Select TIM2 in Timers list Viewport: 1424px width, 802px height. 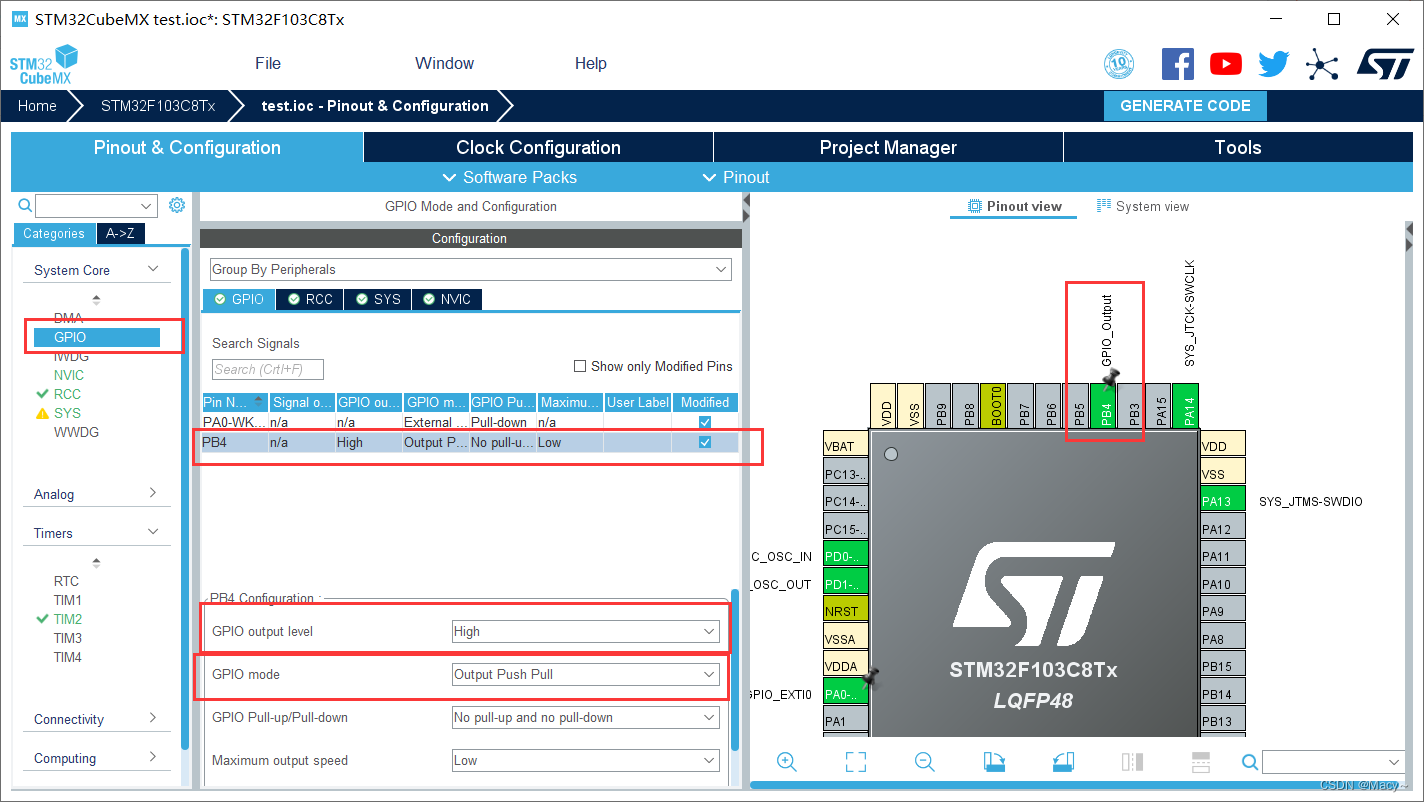pos(68,619)
